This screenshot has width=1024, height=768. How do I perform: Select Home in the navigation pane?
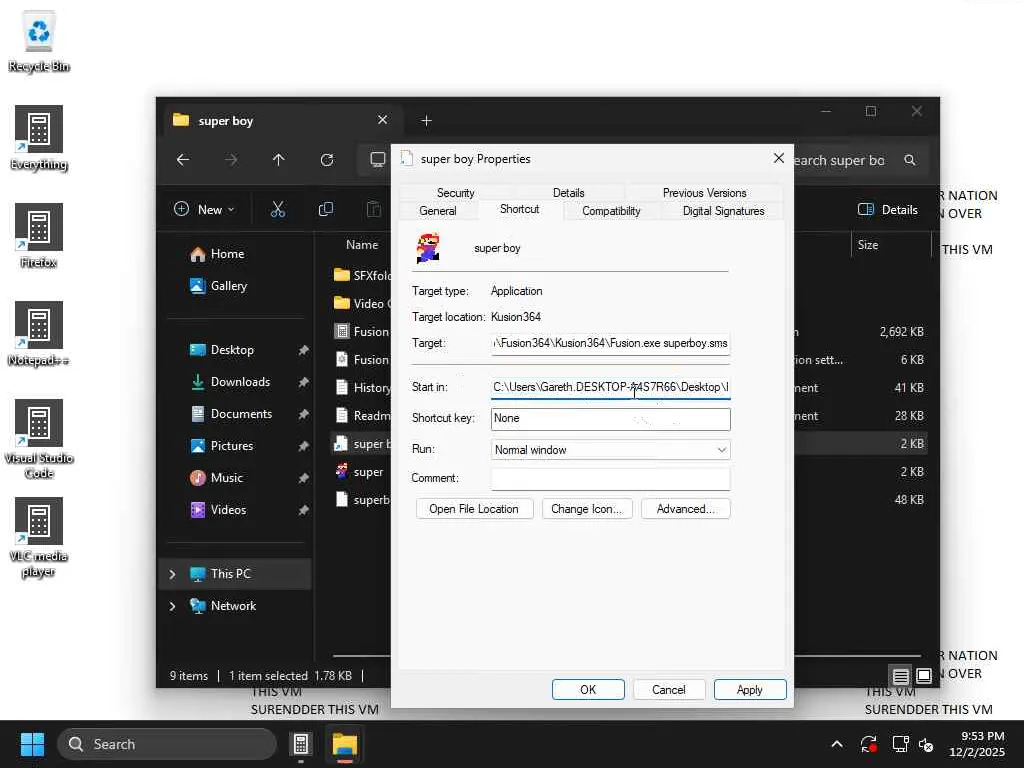(227, 254)
